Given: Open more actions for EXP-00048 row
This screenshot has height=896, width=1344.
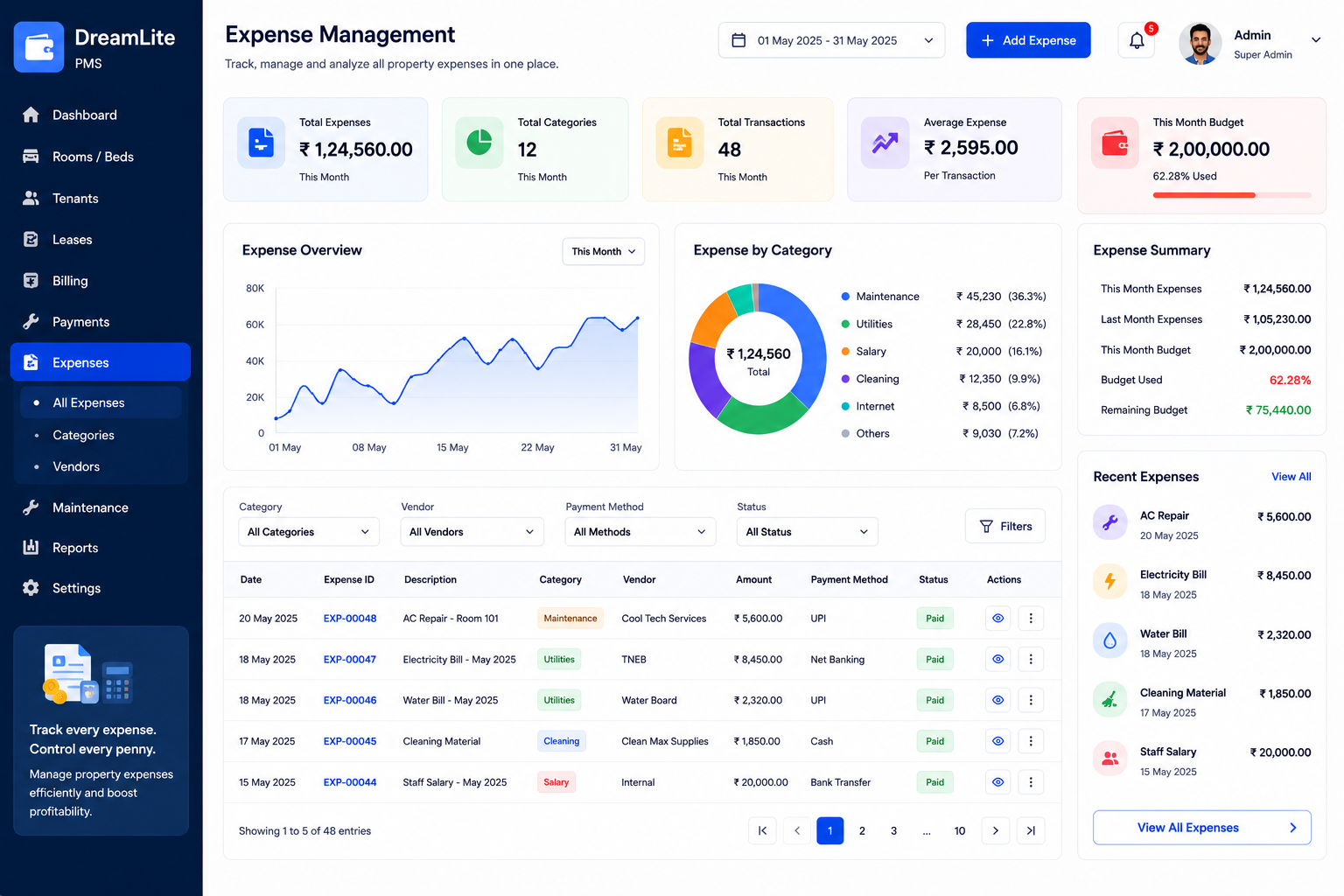Looking at the screenshot, I should [x=1031, y=619].
